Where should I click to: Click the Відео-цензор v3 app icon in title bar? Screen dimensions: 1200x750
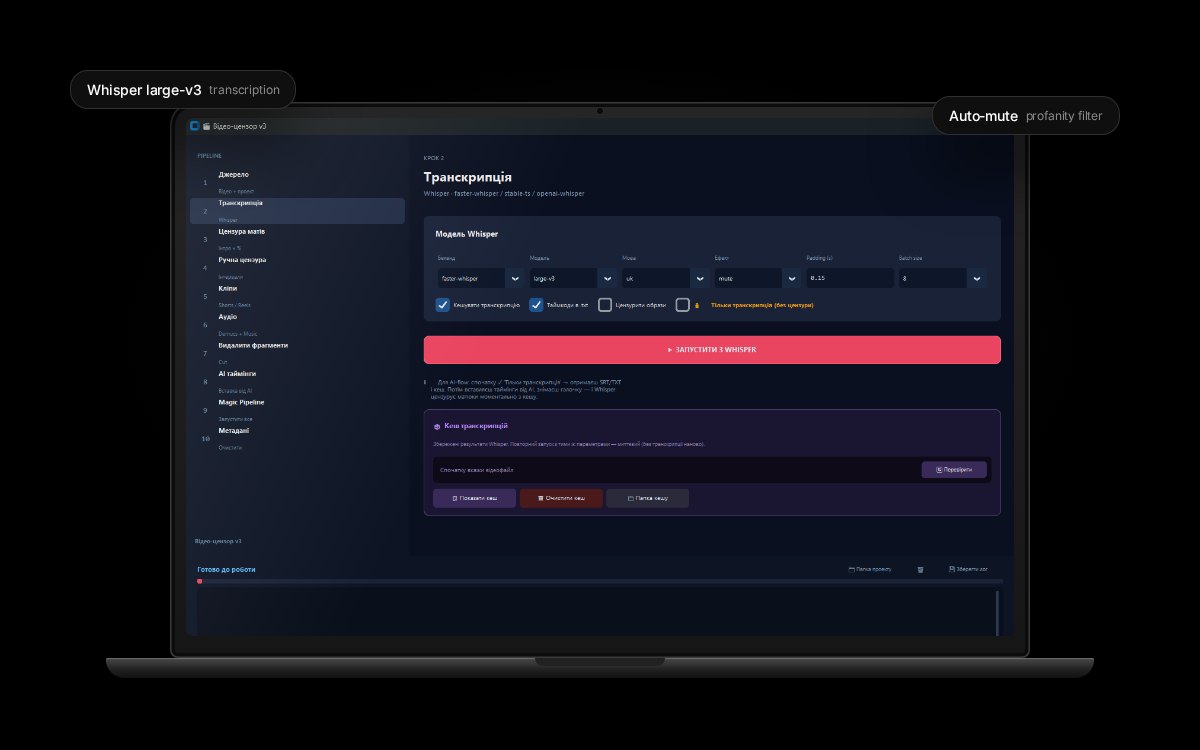pos(194,126)
